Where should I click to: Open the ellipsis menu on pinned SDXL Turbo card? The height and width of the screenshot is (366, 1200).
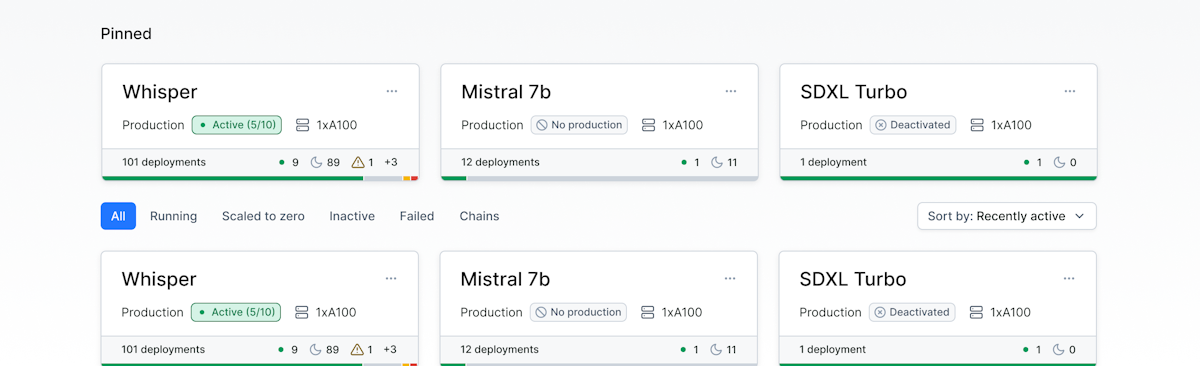point(1070,91)
